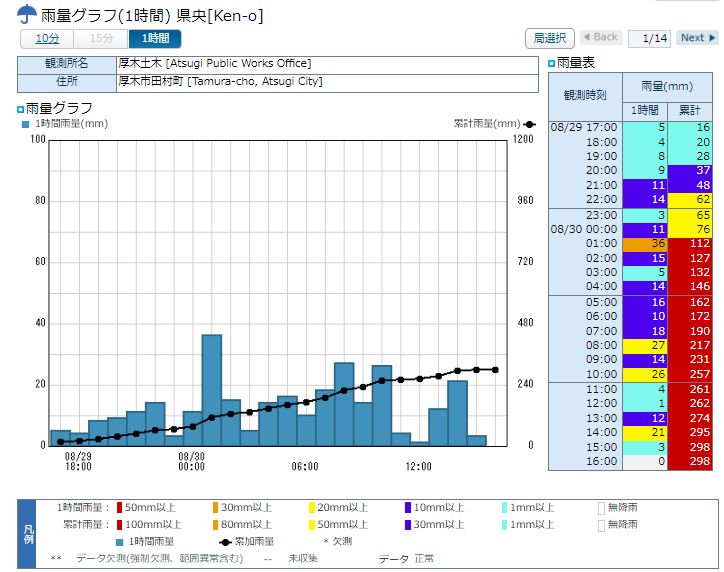
Task: Open the 局選択 station selector
Action: [550, 38]
